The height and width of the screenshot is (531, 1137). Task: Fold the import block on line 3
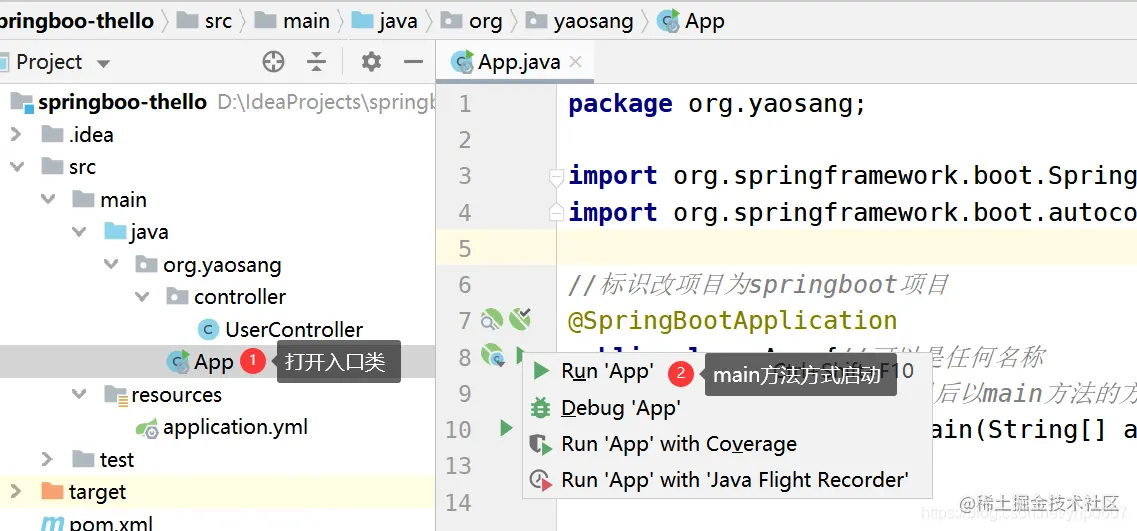coord(556,176)
